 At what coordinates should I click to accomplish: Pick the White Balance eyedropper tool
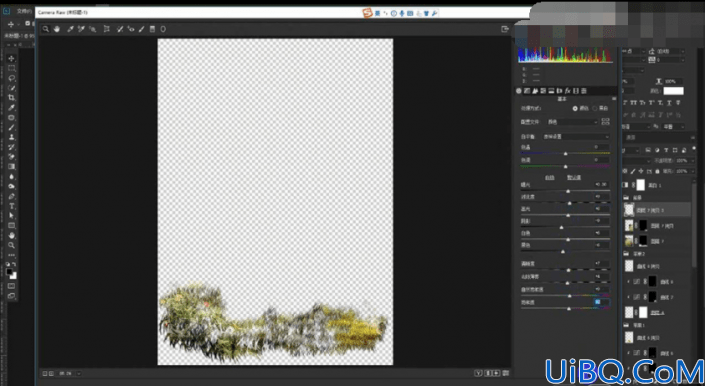70,29
